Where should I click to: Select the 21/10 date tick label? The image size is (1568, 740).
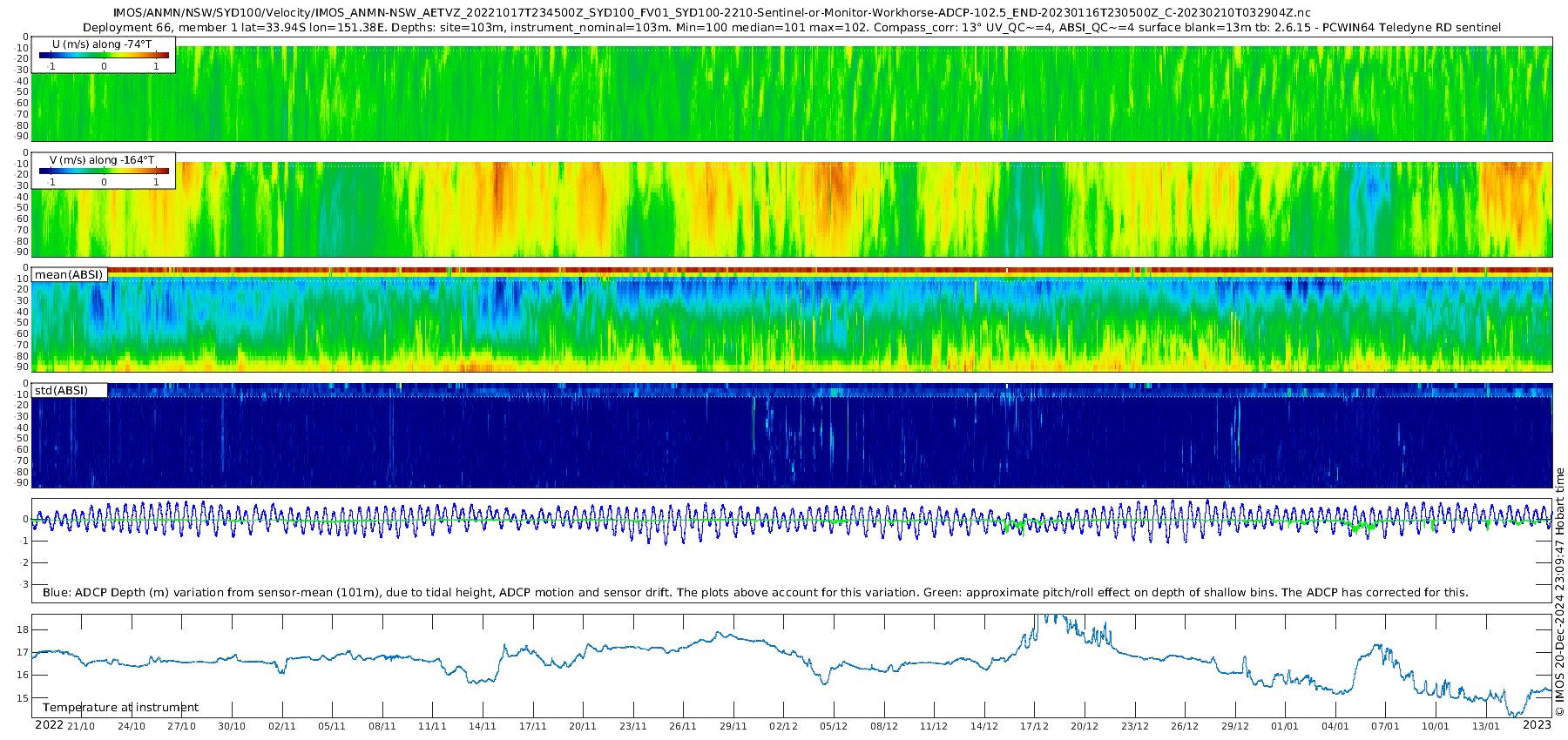pyautogui.click(x=81, y=726)
